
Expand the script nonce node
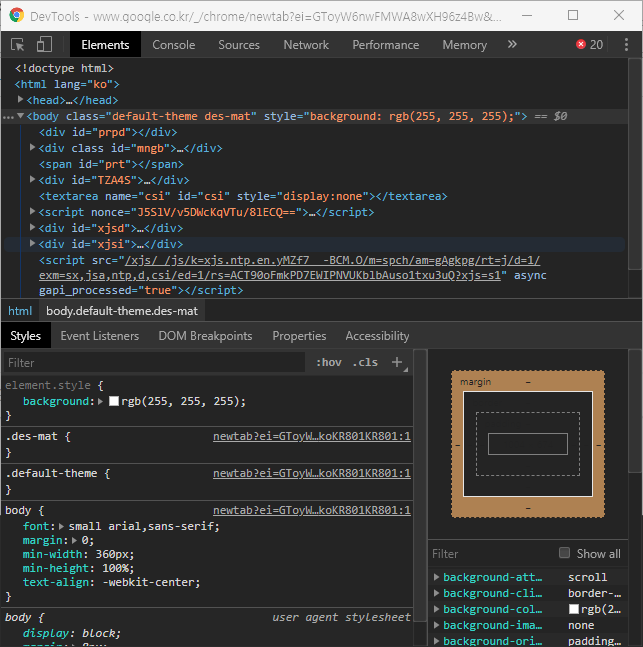coord(32,211)
